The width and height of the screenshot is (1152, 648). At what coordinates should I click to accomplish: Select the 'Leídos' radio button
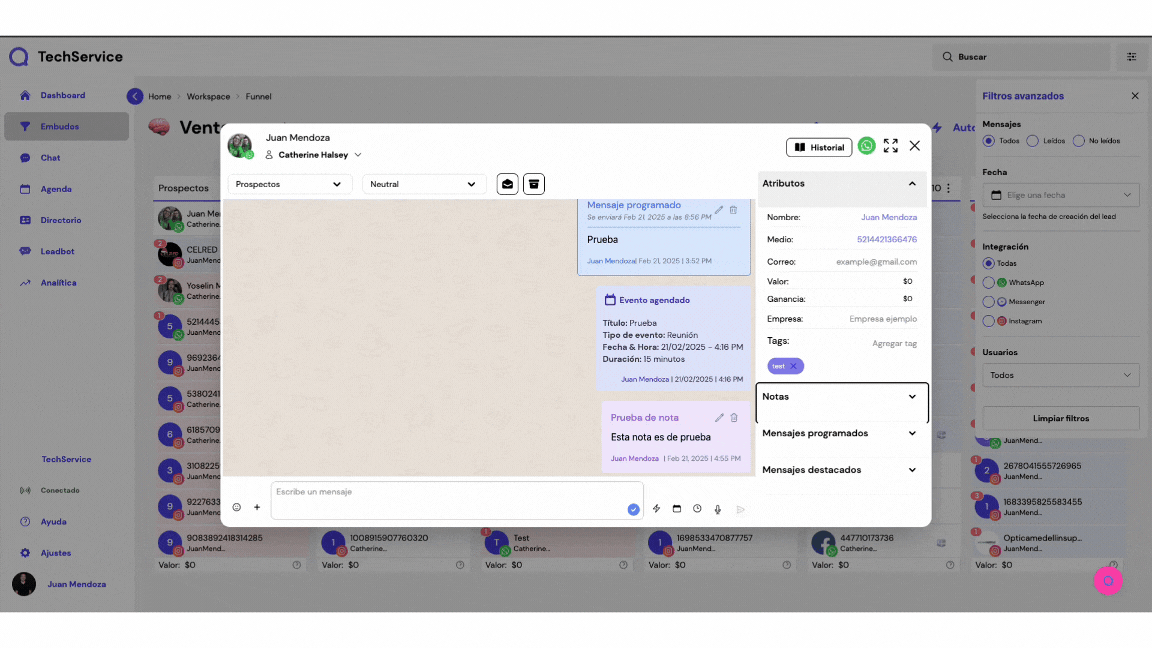coord(1033,141)
